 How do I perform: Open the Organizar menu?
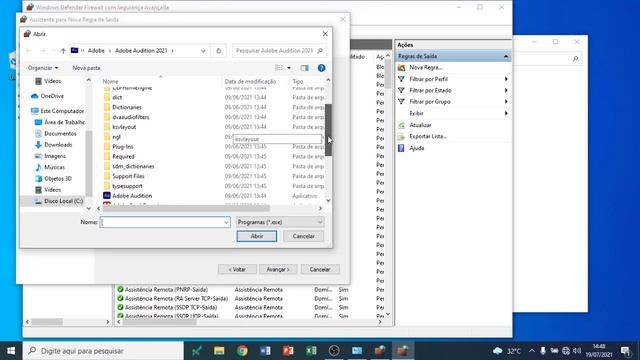point(43,68)
